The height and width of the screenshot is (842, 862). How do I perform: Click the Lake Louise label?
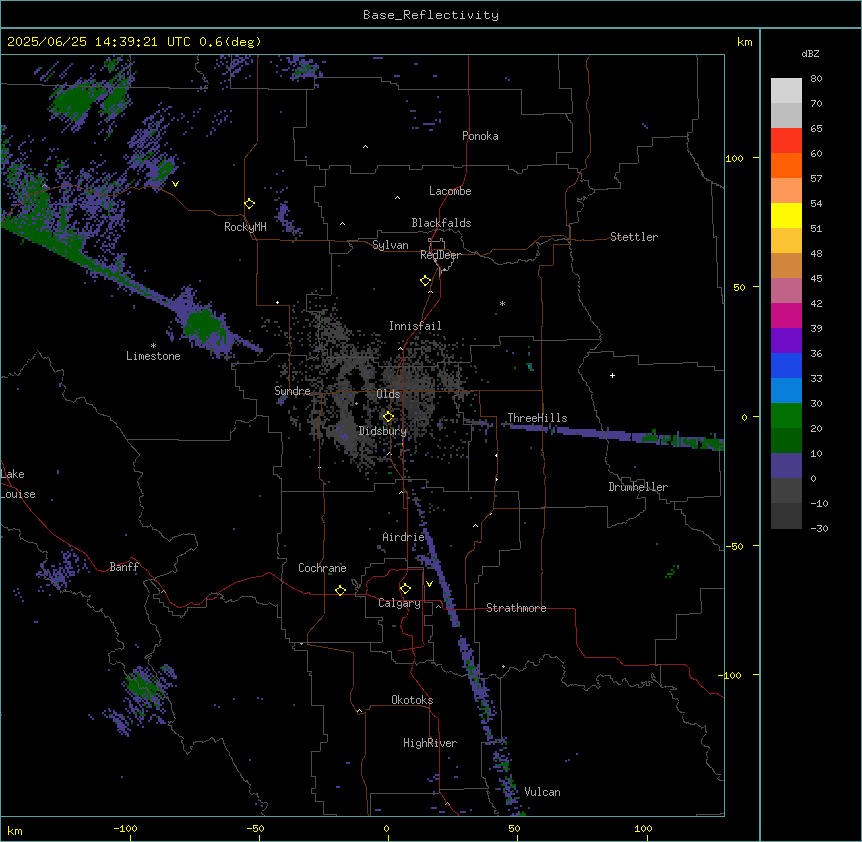point(18,484)
